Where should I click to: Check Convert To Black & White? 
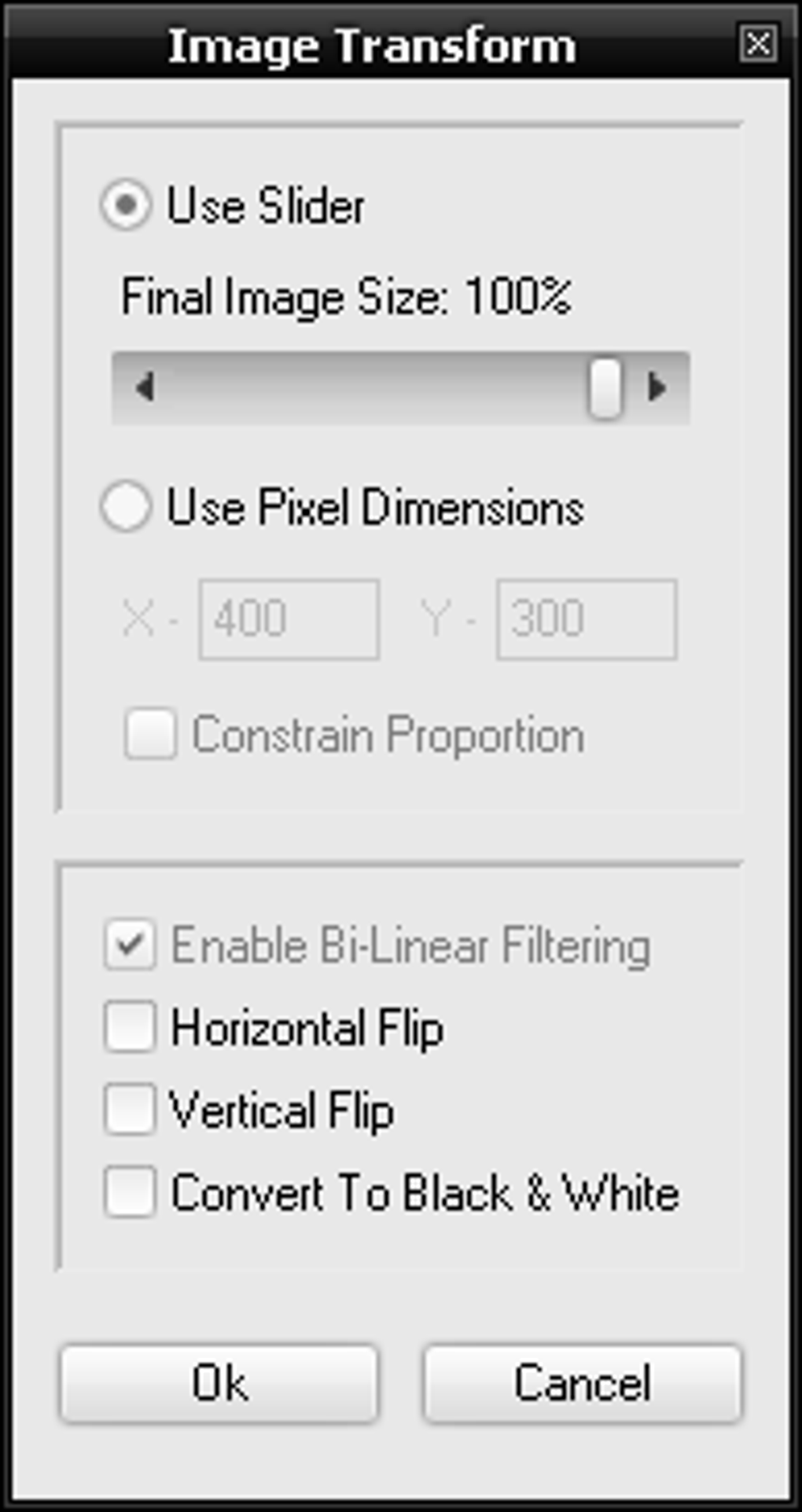point(130,1192)
